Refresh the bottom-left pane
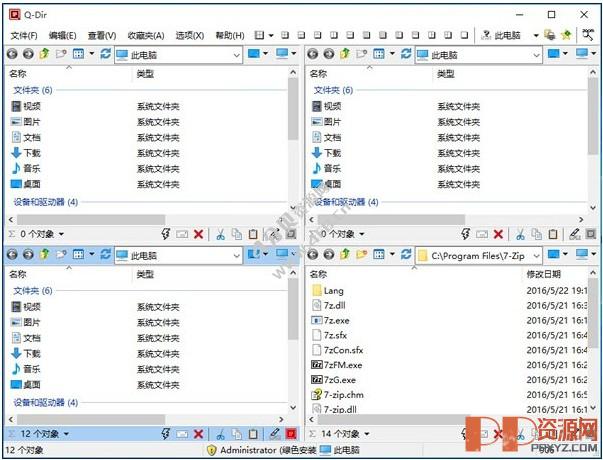 [105, 254]
